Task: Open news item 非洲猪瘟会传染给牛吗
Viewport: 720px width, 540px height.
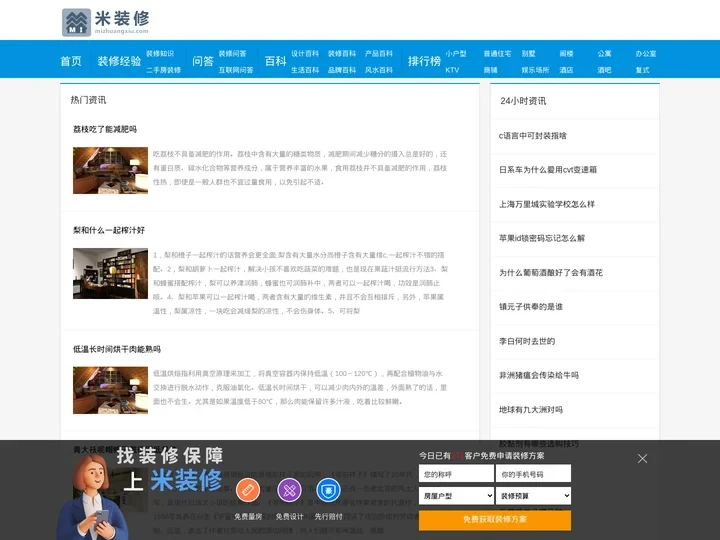Action: [539, 375]
